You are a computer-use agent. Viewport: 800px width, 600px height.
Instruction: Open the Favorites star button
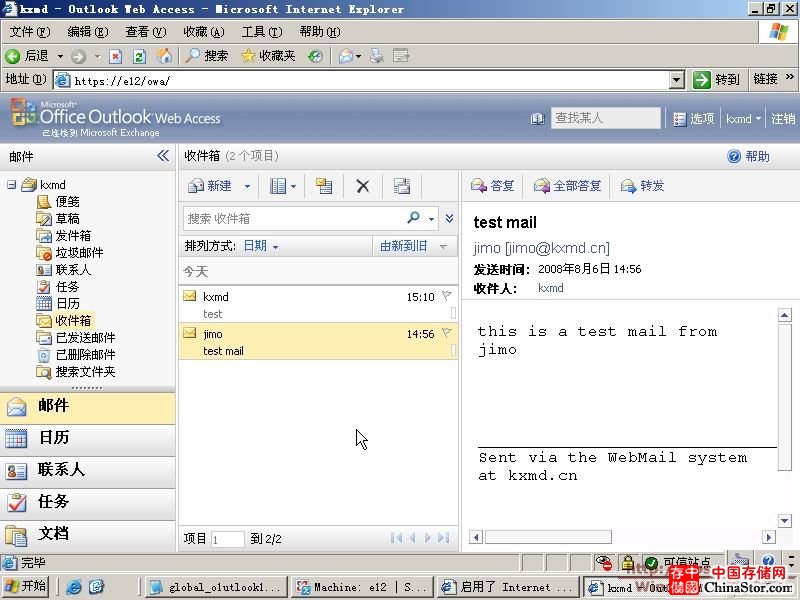268,56
